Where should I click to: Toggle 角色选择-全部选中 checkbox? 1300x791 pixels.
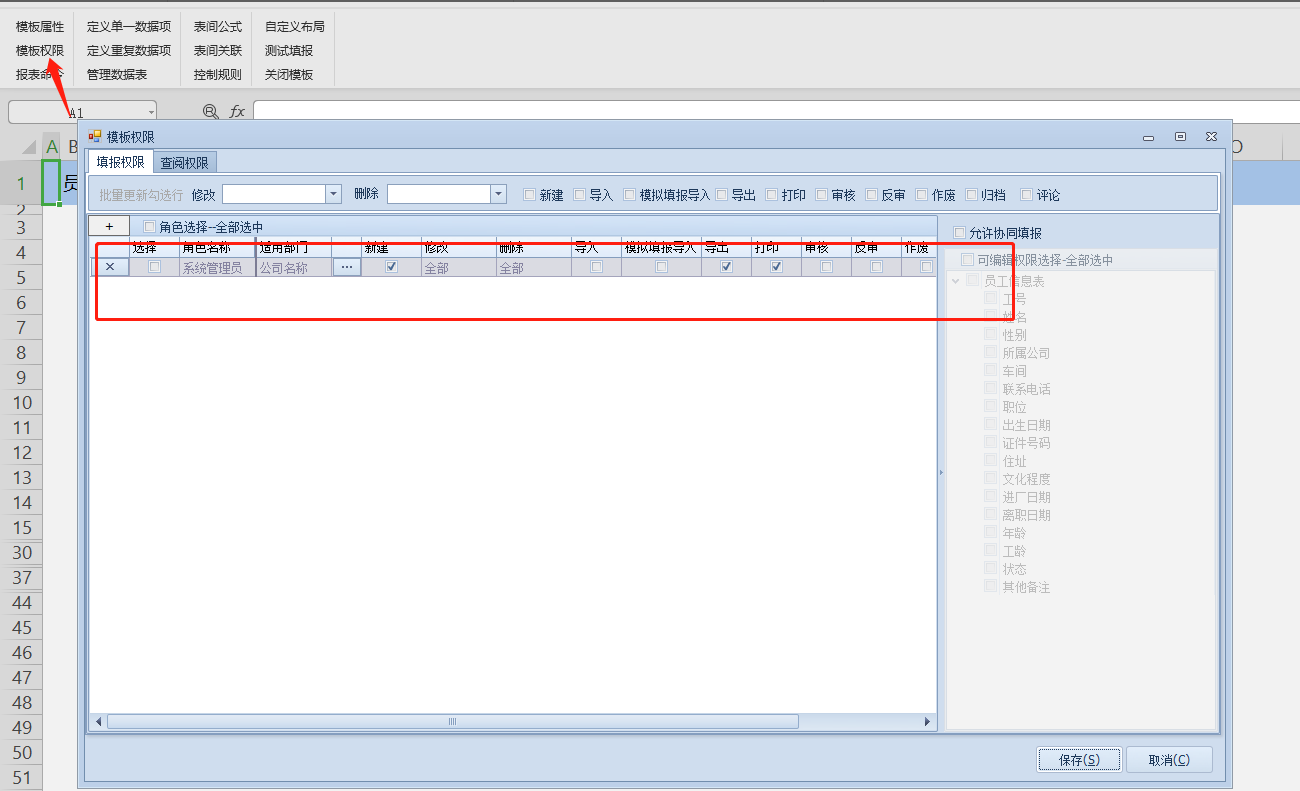[x=151, y=227]
